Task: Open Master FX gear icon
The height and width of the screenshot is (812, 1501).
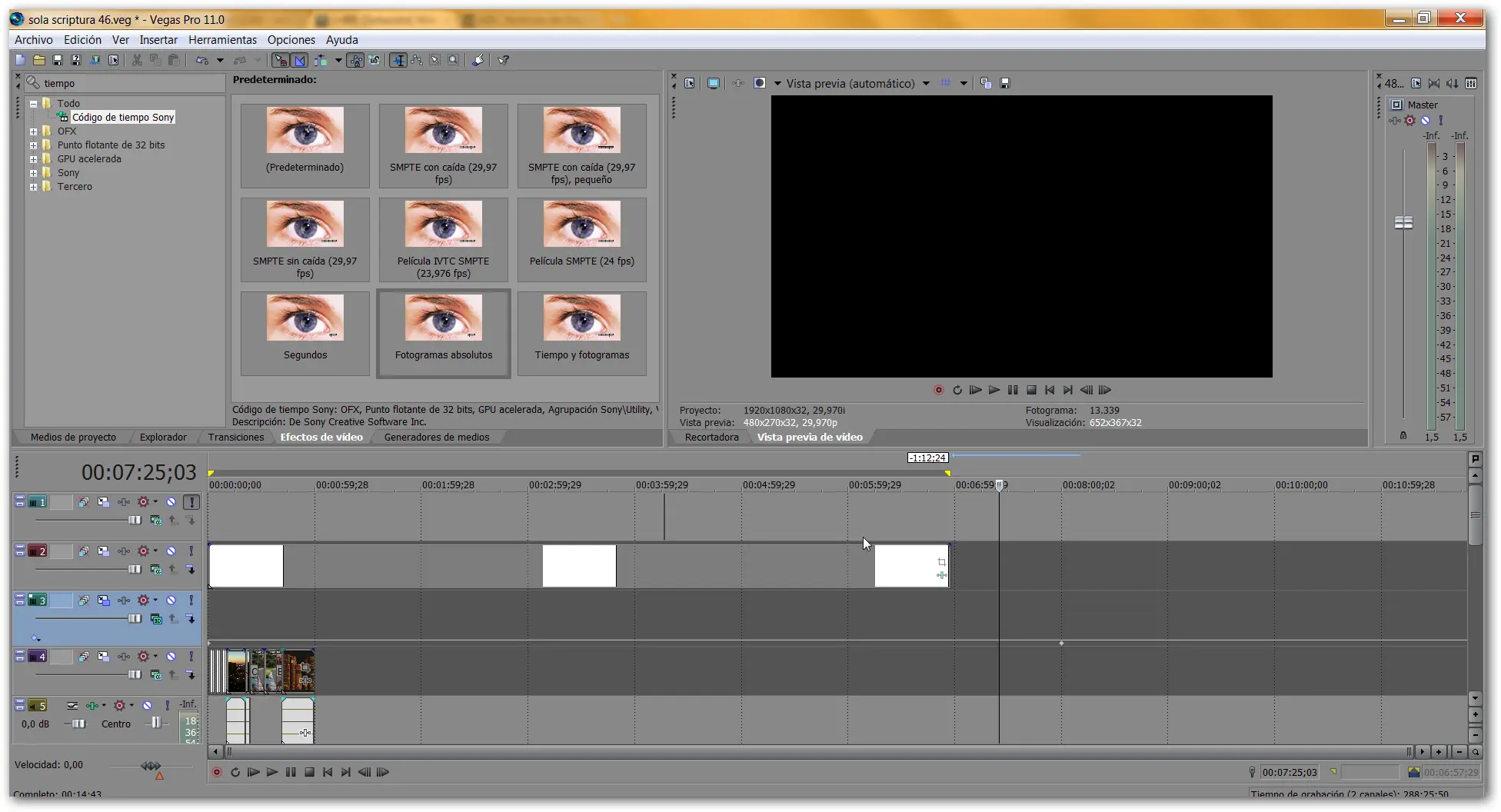Action: pyautogui.click(x=1410, y=121)
